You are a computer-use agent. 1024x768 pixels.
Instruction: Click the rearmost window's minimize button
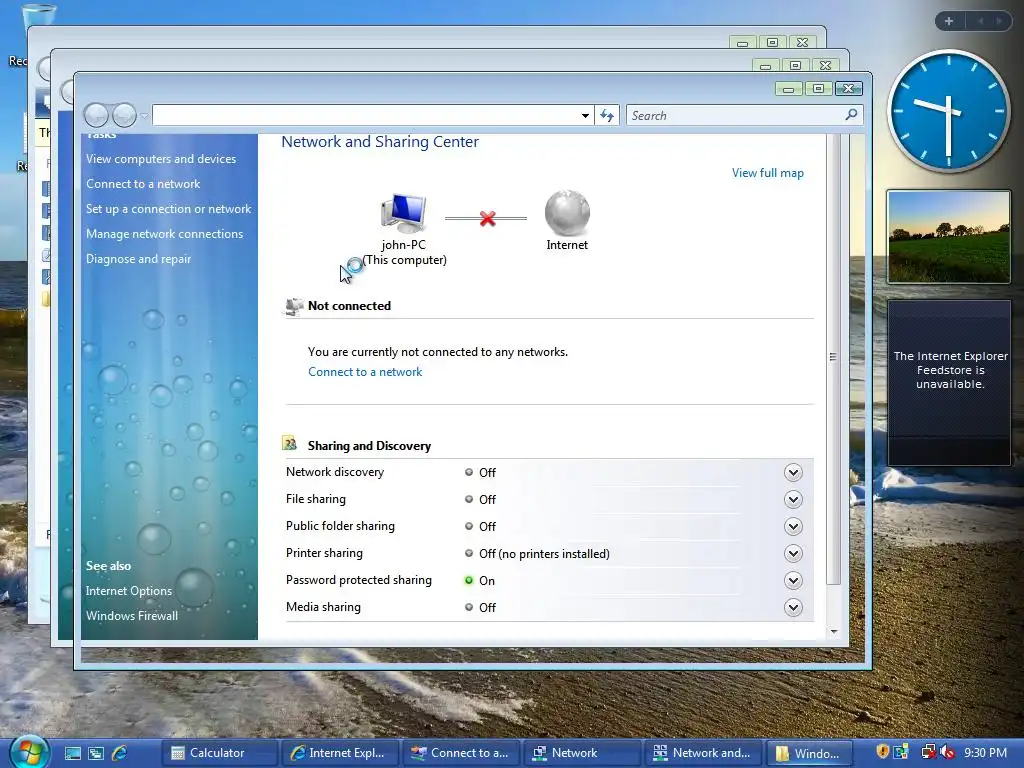click(742, 42)
